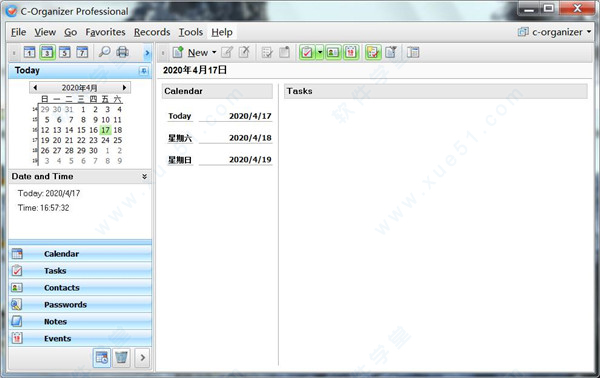Open the Help menu
The width and height of the screenshot is (600, 378).
point(222,33)
